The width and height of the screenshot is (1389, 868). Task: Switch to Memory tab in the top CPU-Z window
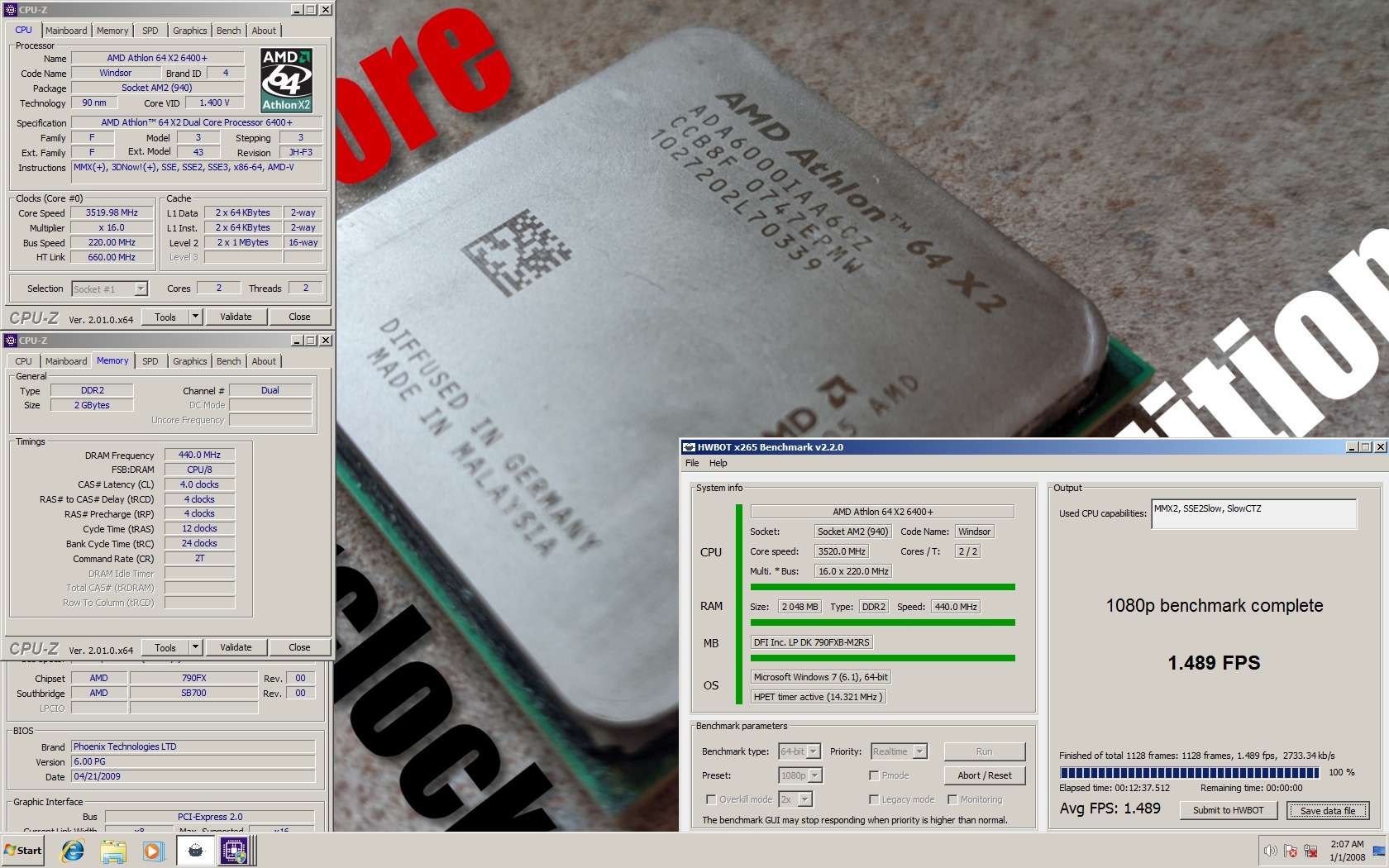coord(112,31)
